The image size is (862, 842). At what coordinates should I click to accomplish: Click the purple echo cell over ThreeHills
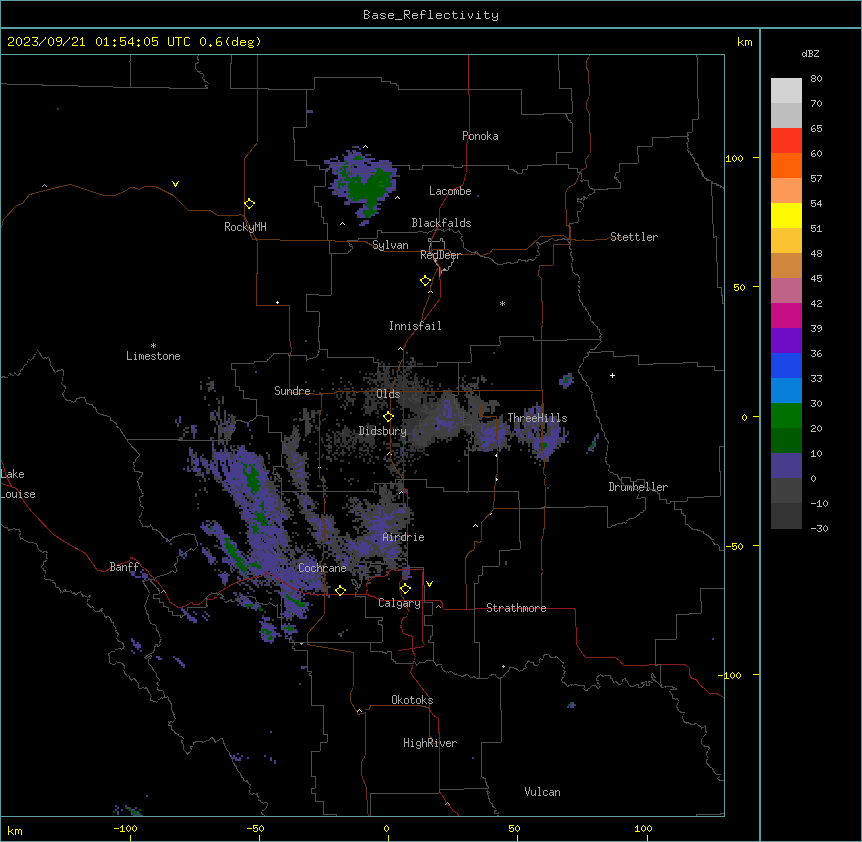(x=541, y=433)
